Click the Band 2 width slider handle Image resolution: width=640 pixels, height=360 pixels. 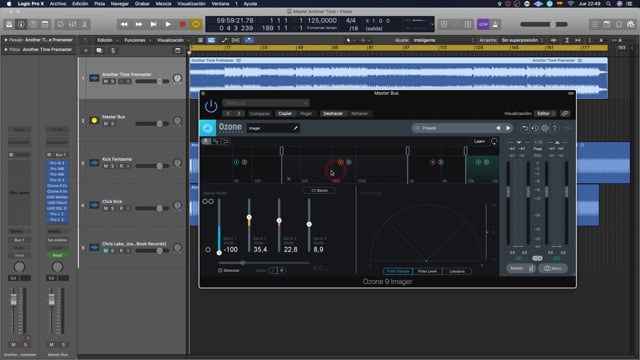249,217
